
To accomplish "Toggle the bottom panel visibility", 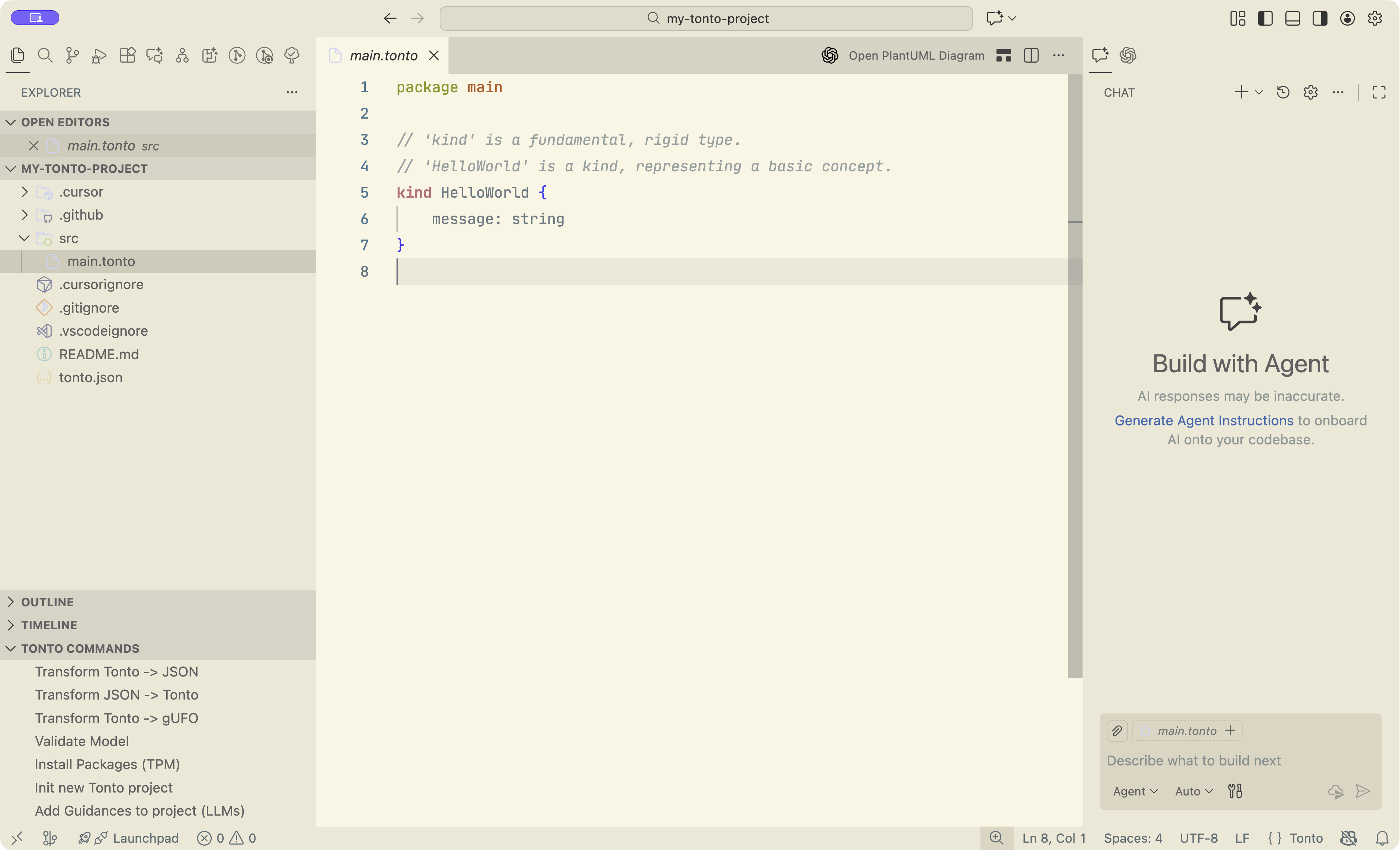I will tap(1292, 18).
